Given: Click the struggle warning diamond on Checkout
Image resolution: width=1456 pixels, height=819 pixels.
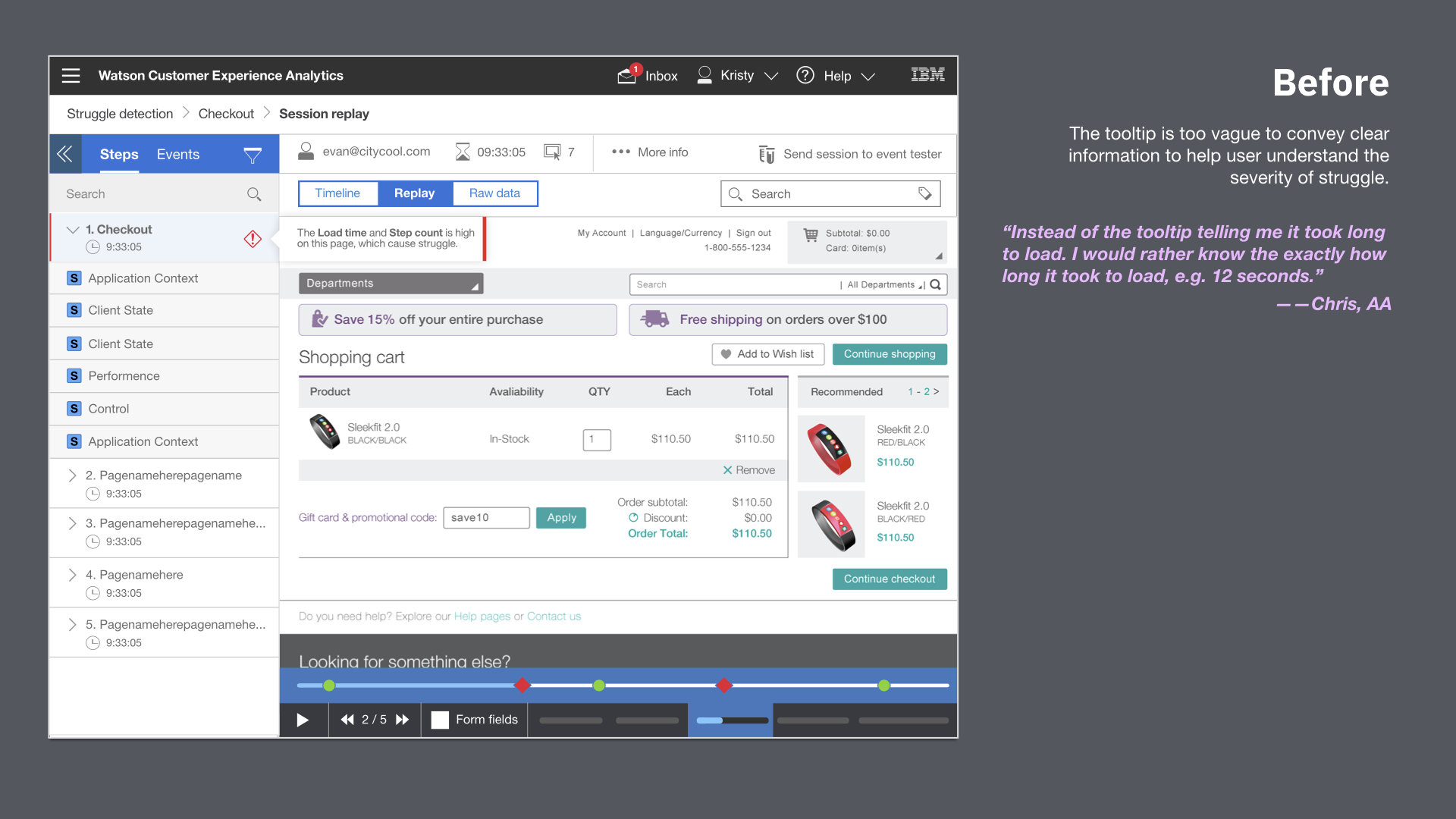Looking at the screenshot, I should pyautogui.click(x=253, y=238).
